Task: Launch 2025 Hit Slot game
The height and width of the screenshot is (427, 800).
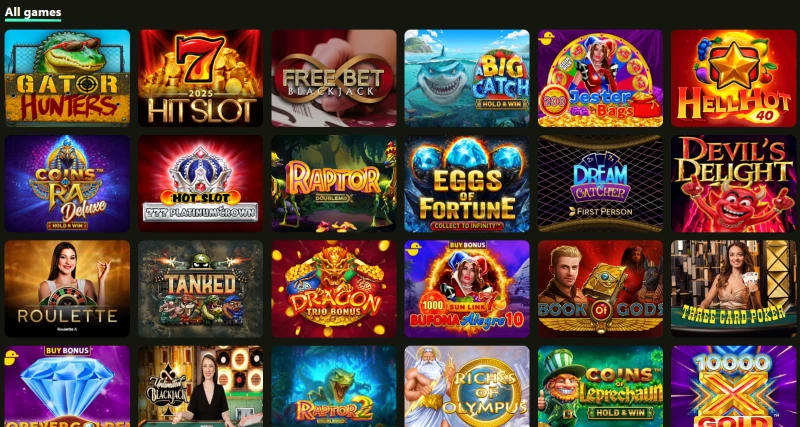Action: click(x=201, y=78)
